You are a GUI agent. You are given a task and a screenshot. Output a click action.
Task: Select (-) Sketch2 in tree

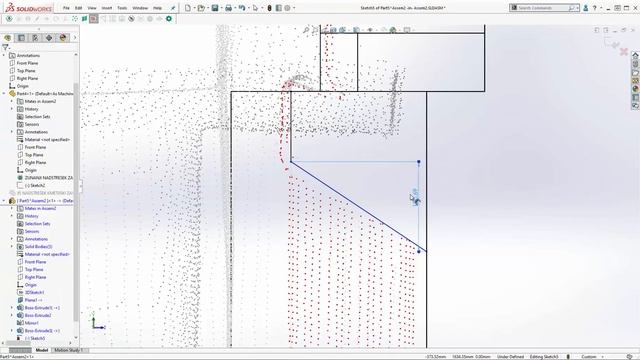[x=35, y=185]
